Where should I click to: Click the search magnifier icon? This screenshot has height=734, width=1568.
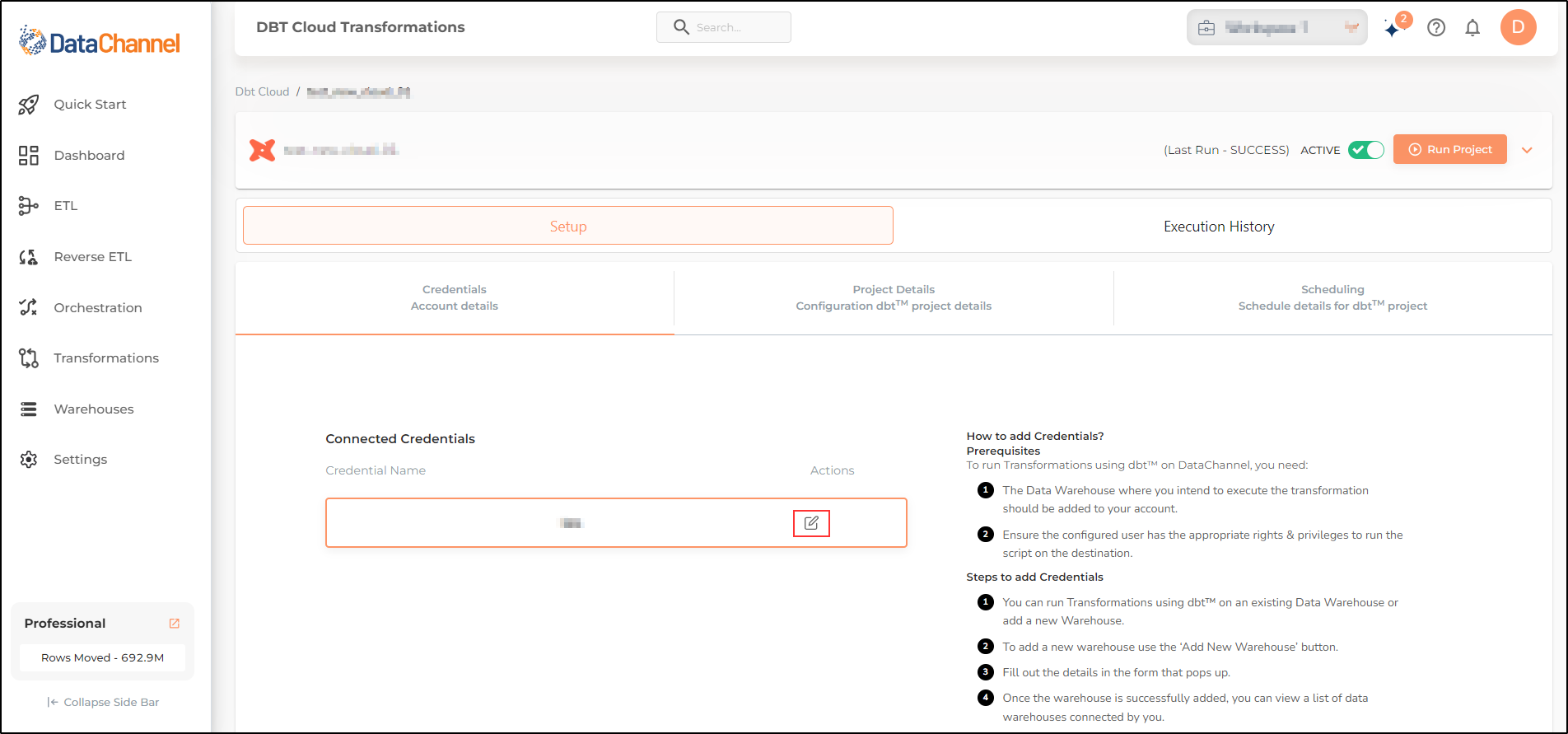tap(681, 27)
